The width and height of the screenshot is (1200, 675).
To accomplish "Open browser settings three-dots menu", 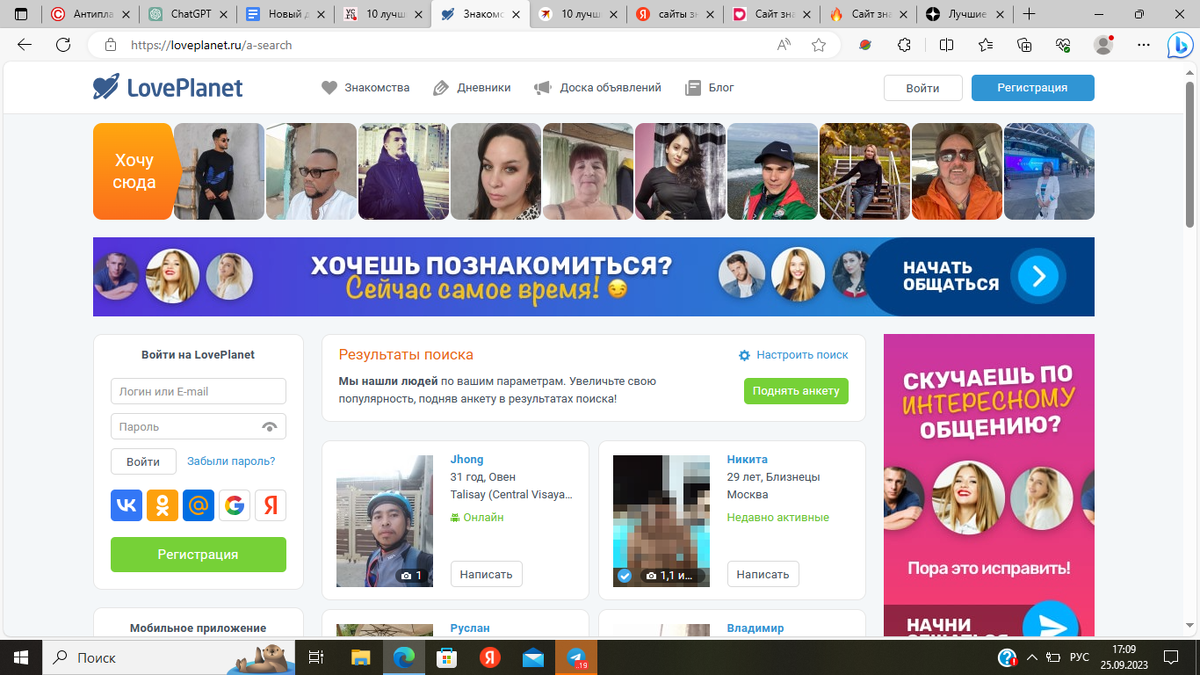I will coord(1141,45).
